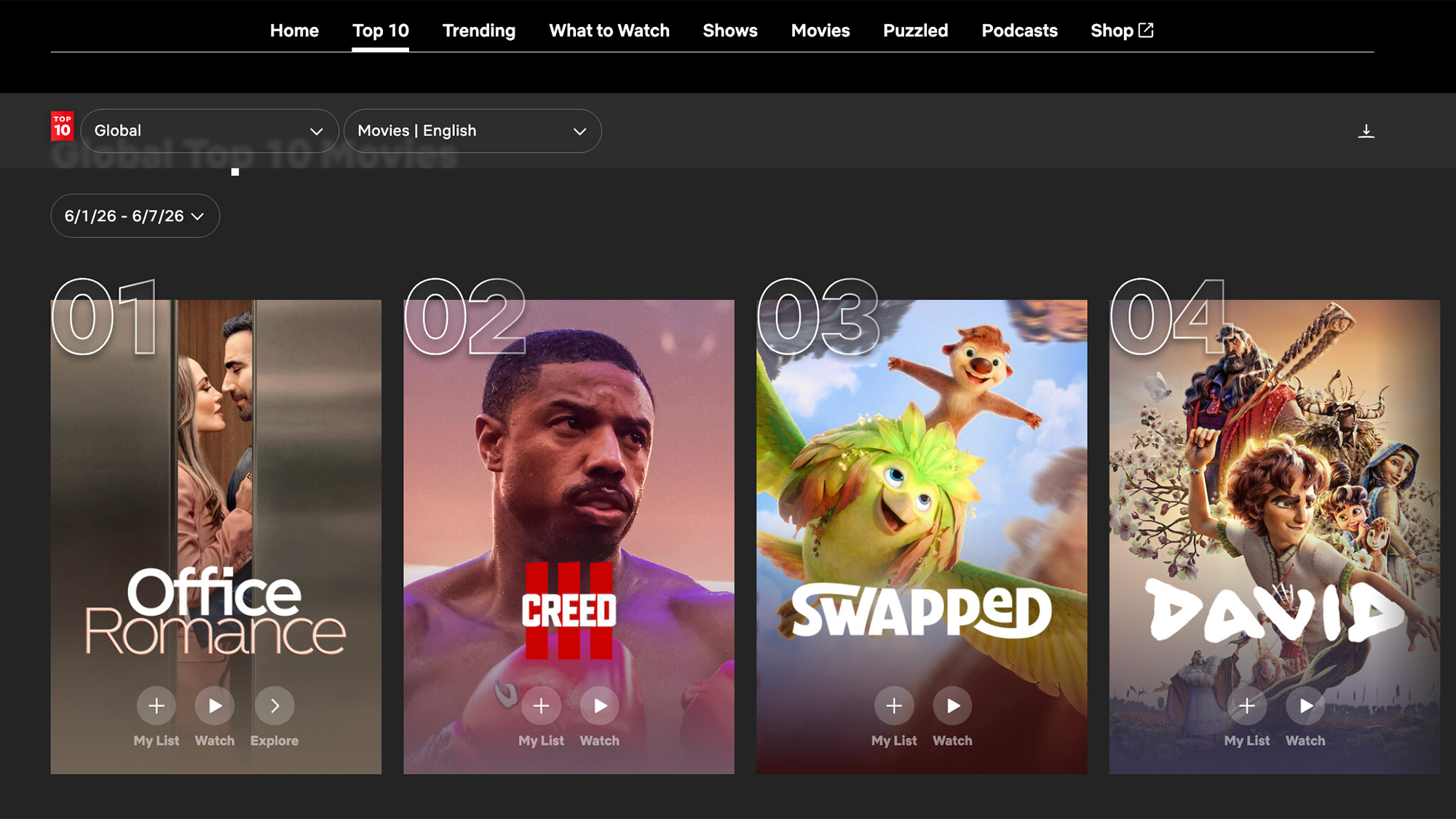Add David to My List
The height and width of the screenshot is (819, 1456).
tap(1247, 705)
